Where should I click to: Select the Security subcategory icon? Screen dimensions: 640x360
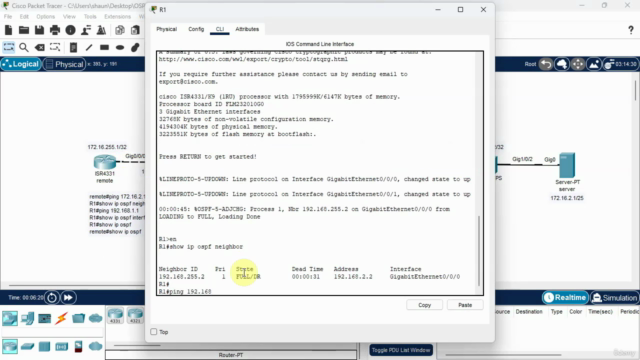(78, 347)
